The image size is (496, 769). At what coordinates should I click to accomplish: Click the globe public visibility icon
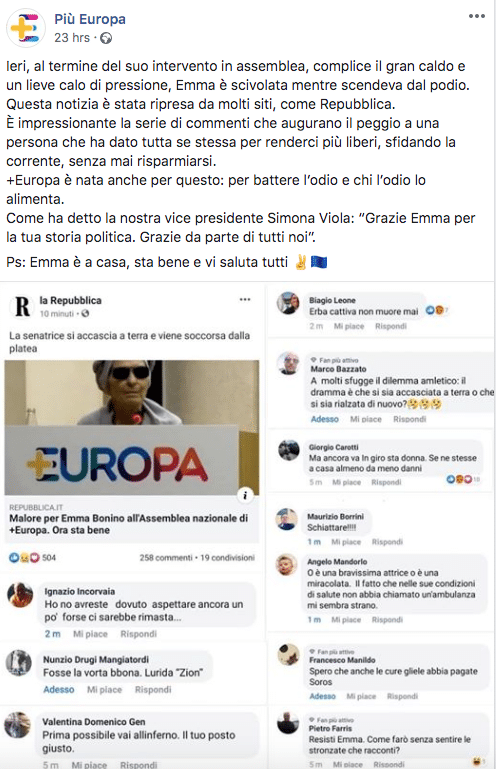tap(106, 38)
